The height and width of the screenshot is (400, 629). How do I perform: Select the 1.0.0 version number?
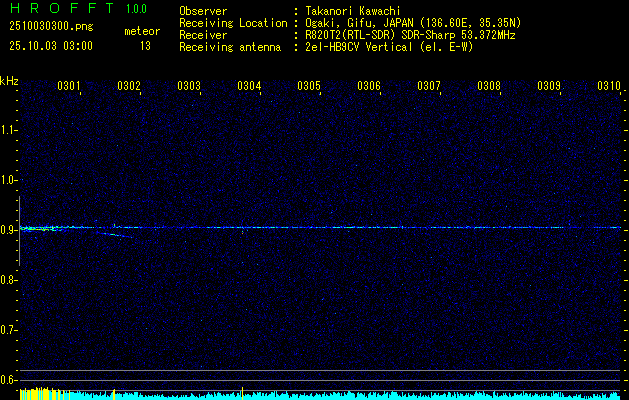(136, 9)
